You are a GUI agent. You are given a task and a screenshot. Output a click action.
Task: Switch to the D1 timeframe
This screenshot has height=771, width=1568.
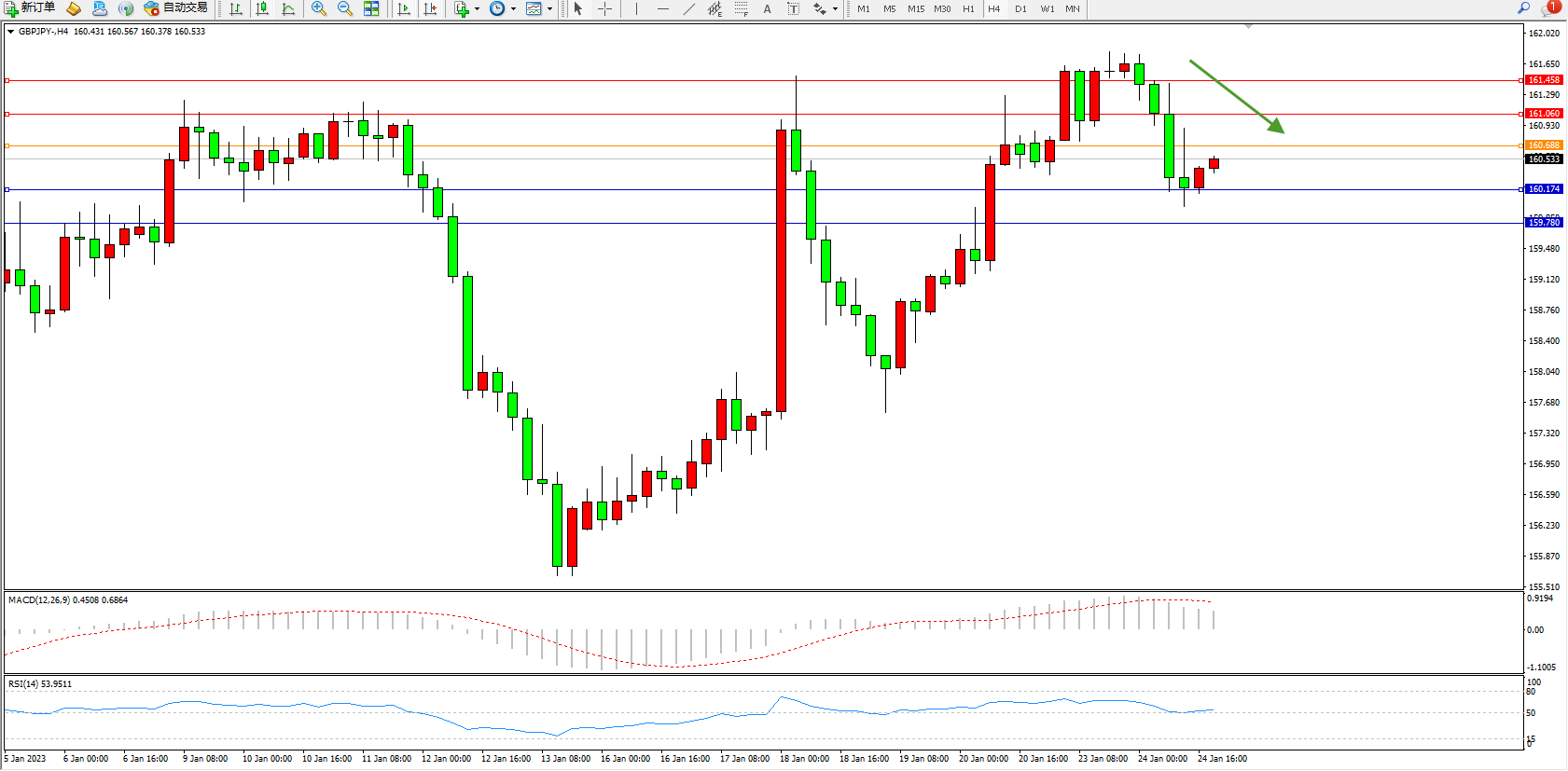pos(1020,8)
